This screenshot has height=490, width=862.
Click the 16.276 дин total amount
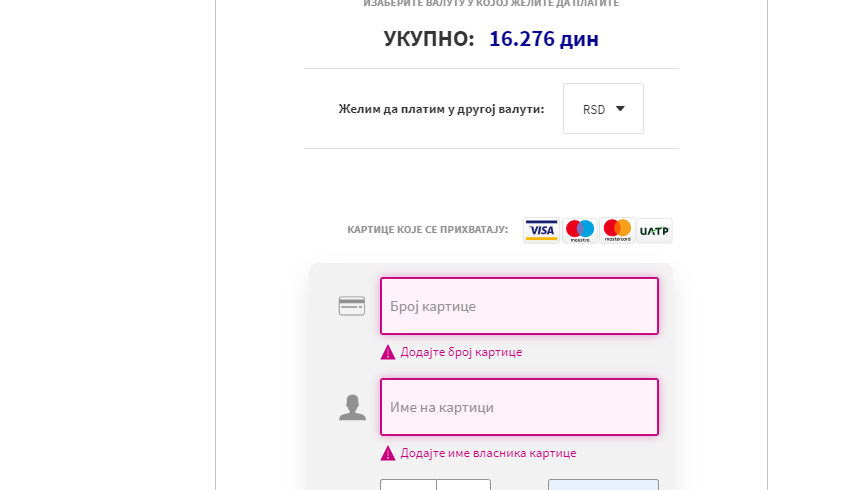click(x=544, y=38)
